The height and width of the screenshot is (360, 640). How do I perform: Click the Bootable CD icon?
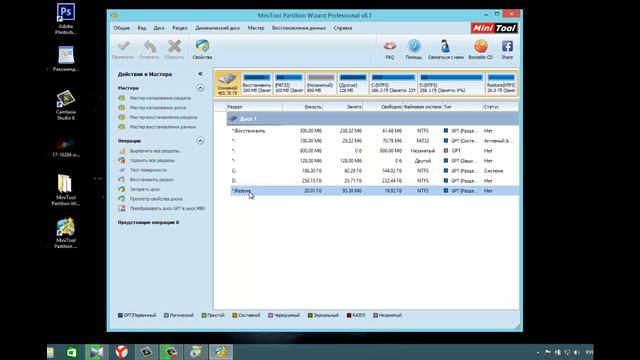click(480, 47)
